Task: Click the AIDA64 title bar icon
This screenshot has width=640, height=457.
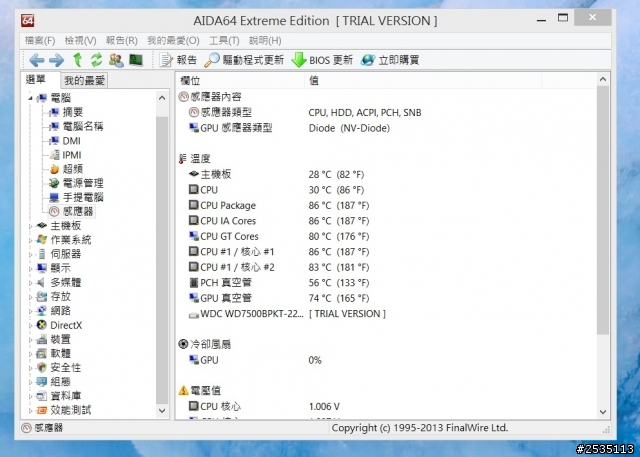Action: [28, 20]
